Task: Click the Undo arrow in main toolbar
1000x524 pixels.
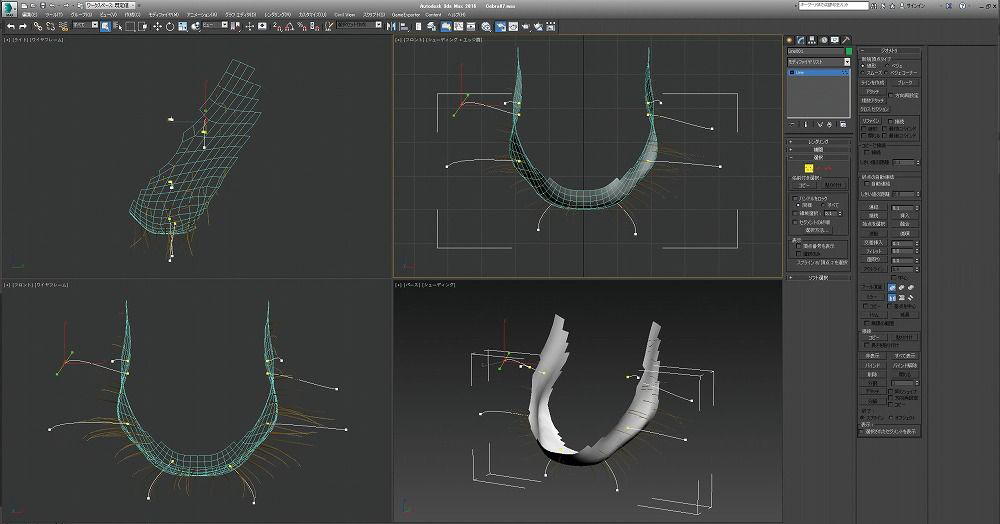Action: pyautogui.click(x=9, y=26)
